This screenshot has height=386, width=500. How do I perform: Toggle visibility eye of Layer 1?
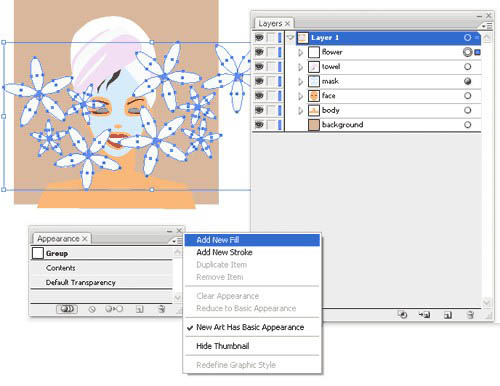click(259, 38)
